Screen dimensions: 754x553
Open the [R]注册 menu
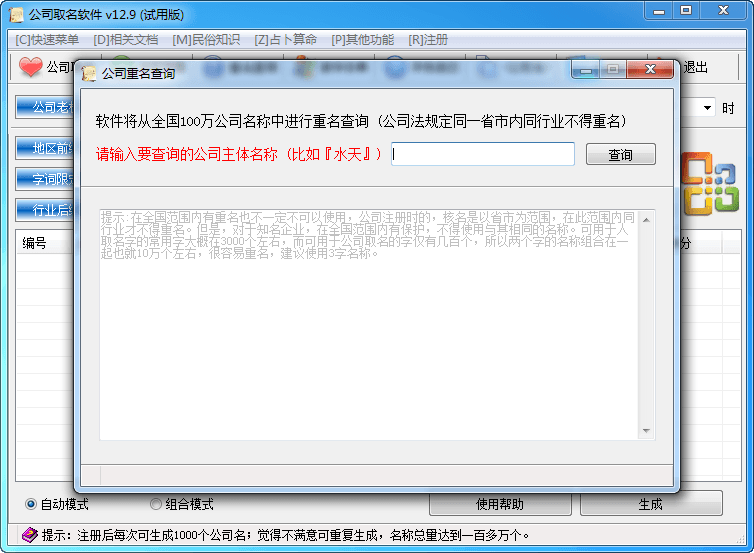coord(428,40)
